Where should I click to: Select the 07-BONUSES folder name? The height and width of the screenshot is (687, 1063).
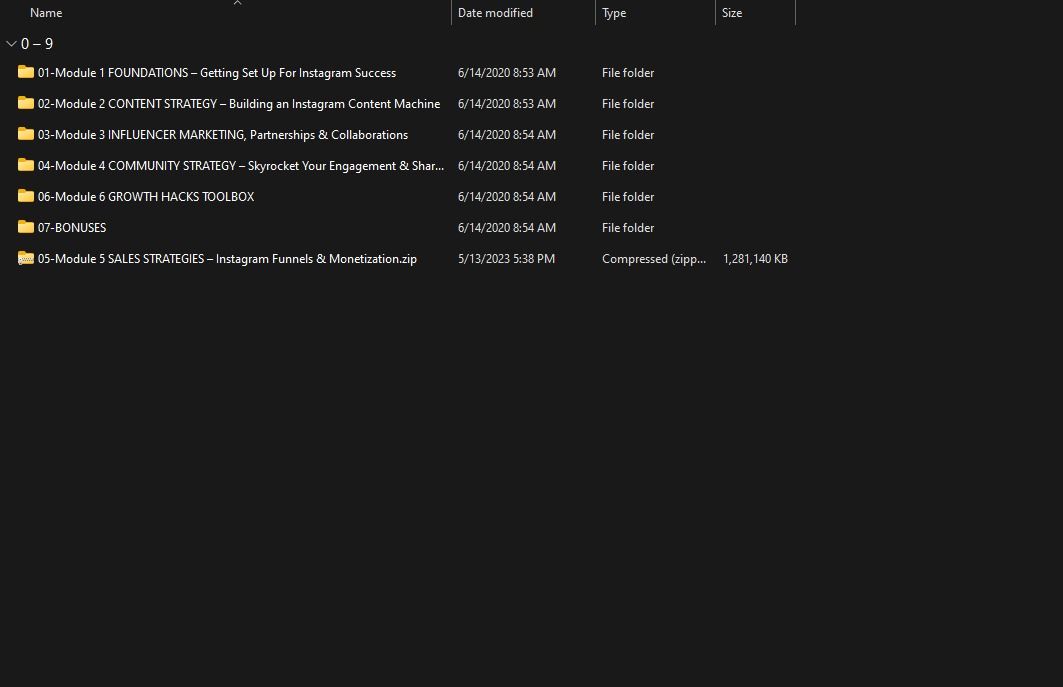(x=72, y=228)
